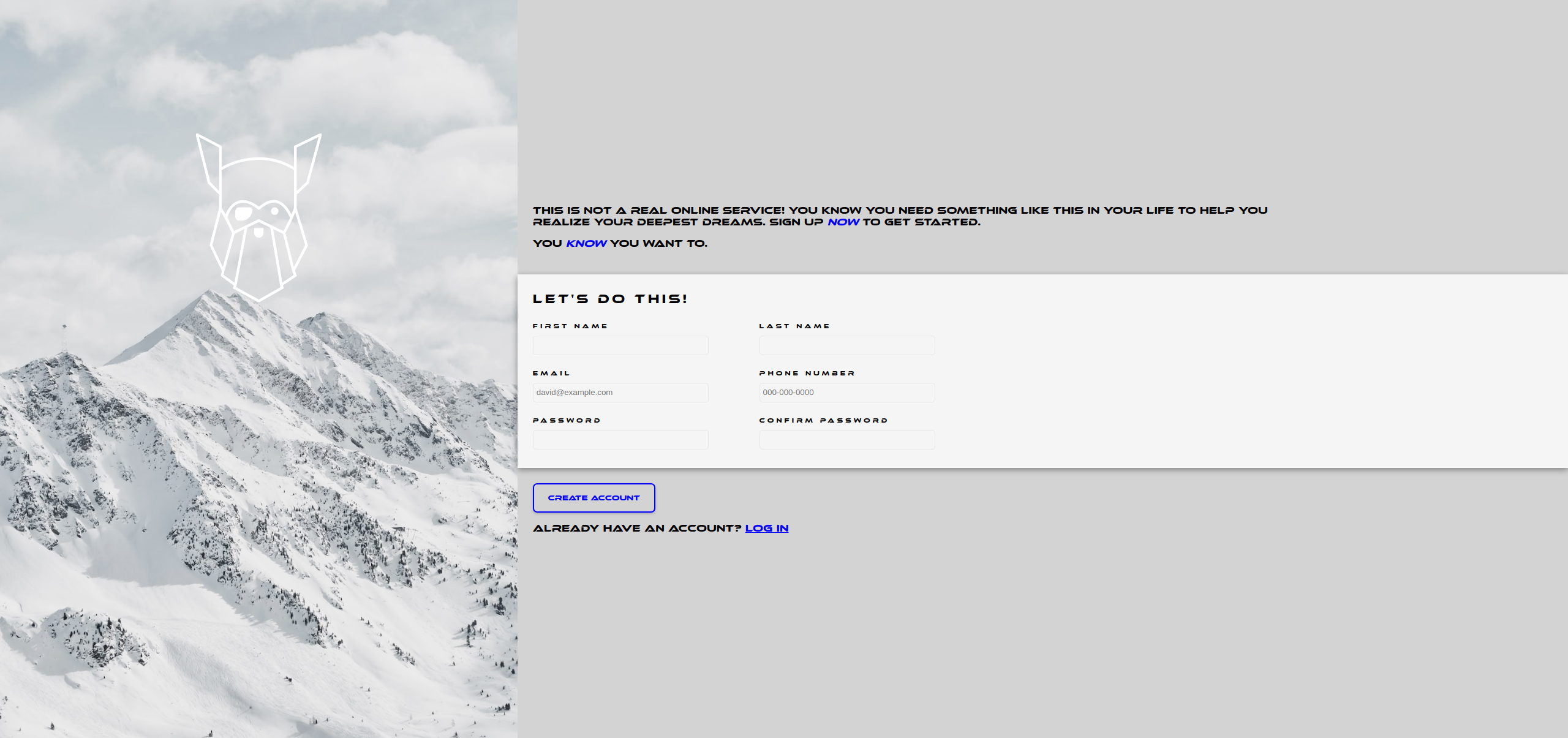The height and width of the screenshot is (738, 1568).
Task: Click the italic "NOW" word in intro text
Action: (x=843, y=222)
